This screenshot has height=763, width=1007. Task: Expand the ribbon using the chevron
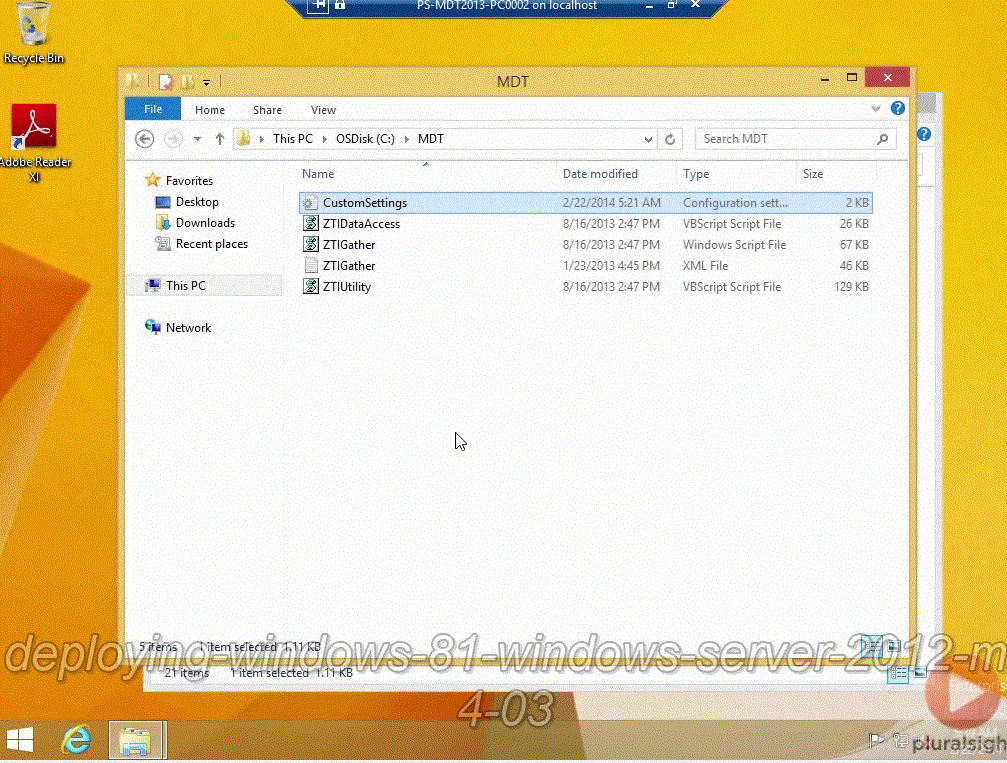[x=875, y=109]
